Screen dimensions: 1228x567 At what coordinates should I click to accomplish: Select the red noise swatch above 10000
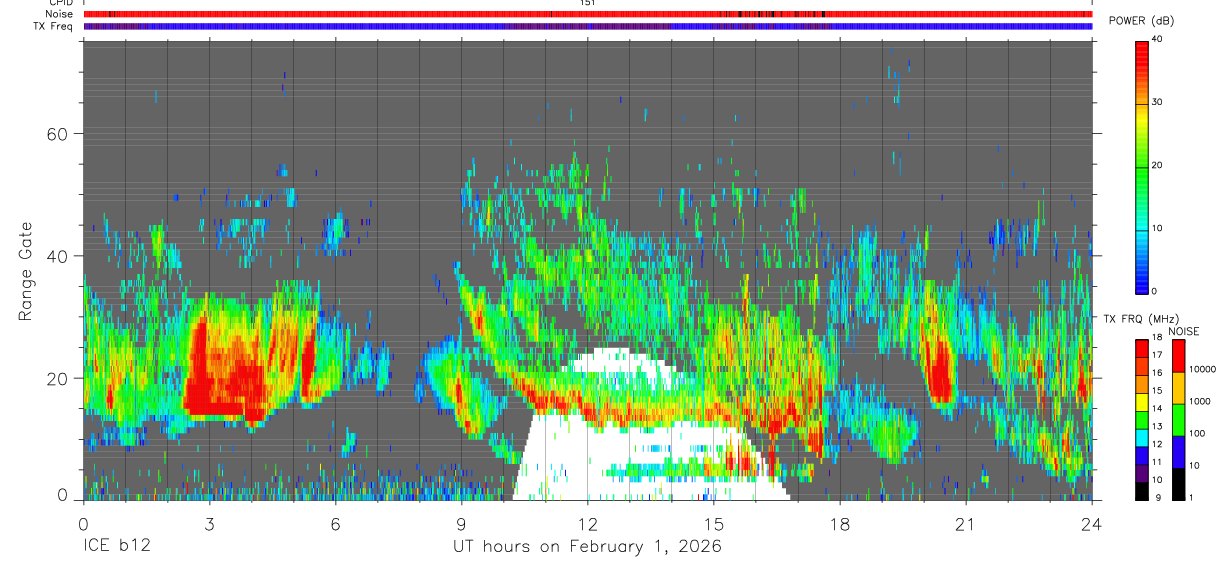tap(1177, 356)
